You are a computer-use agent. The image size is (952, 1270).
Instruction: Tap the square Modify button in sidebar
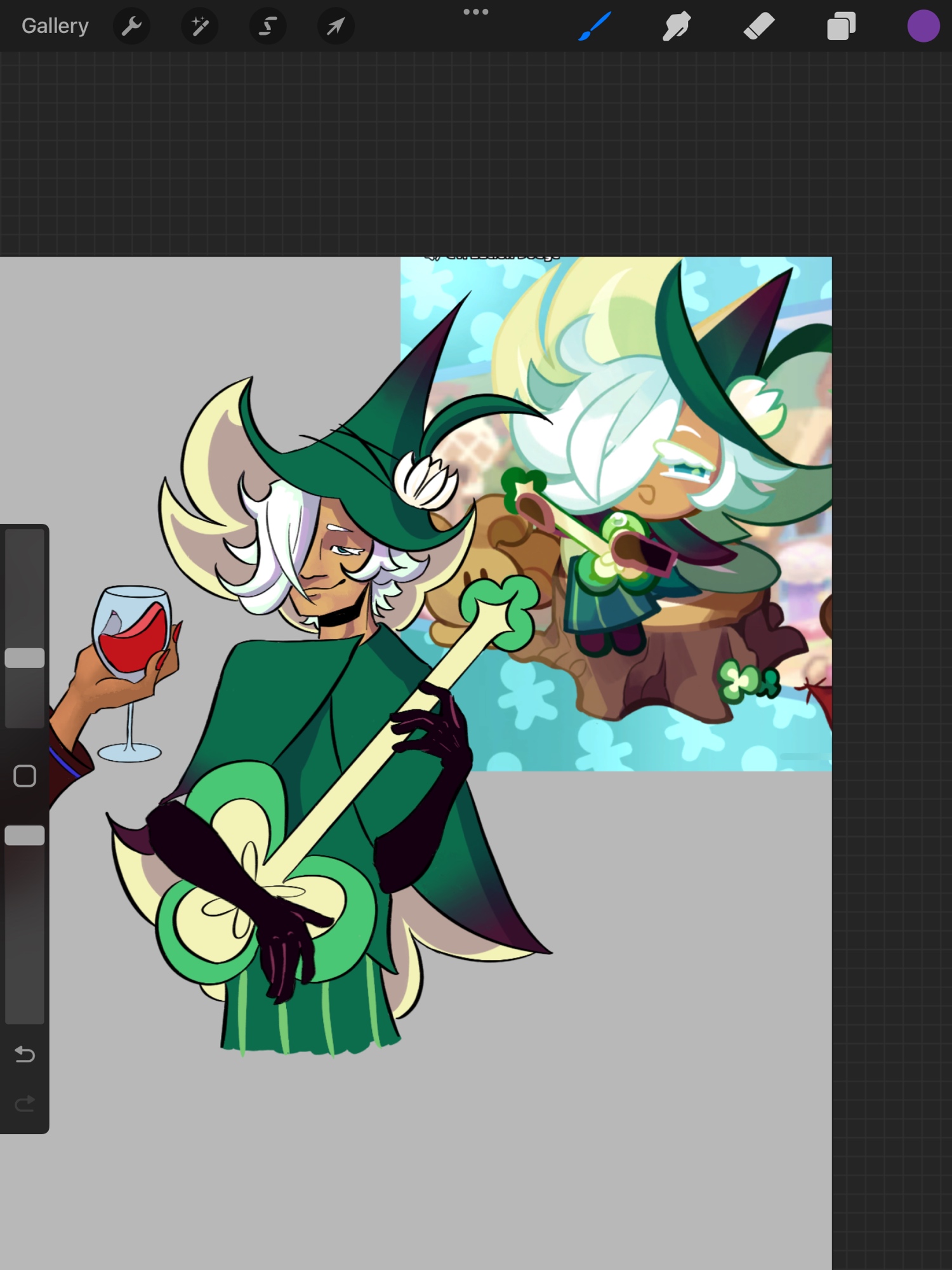pyautogui.click(x=25, y=776)
